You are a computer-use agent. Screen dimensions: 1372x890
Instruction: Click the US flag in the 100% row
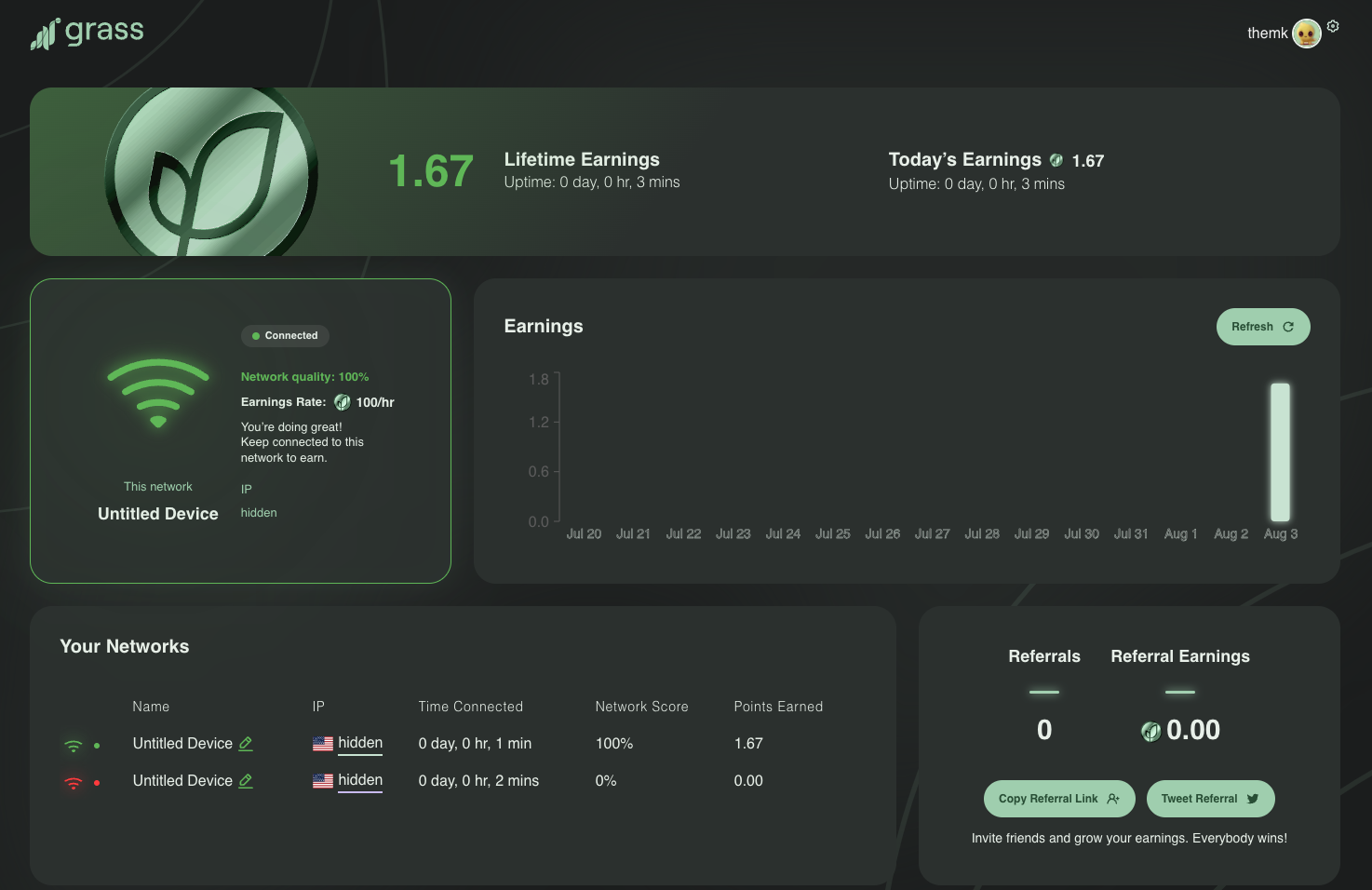pyautogui.click(x=323, y=744)
